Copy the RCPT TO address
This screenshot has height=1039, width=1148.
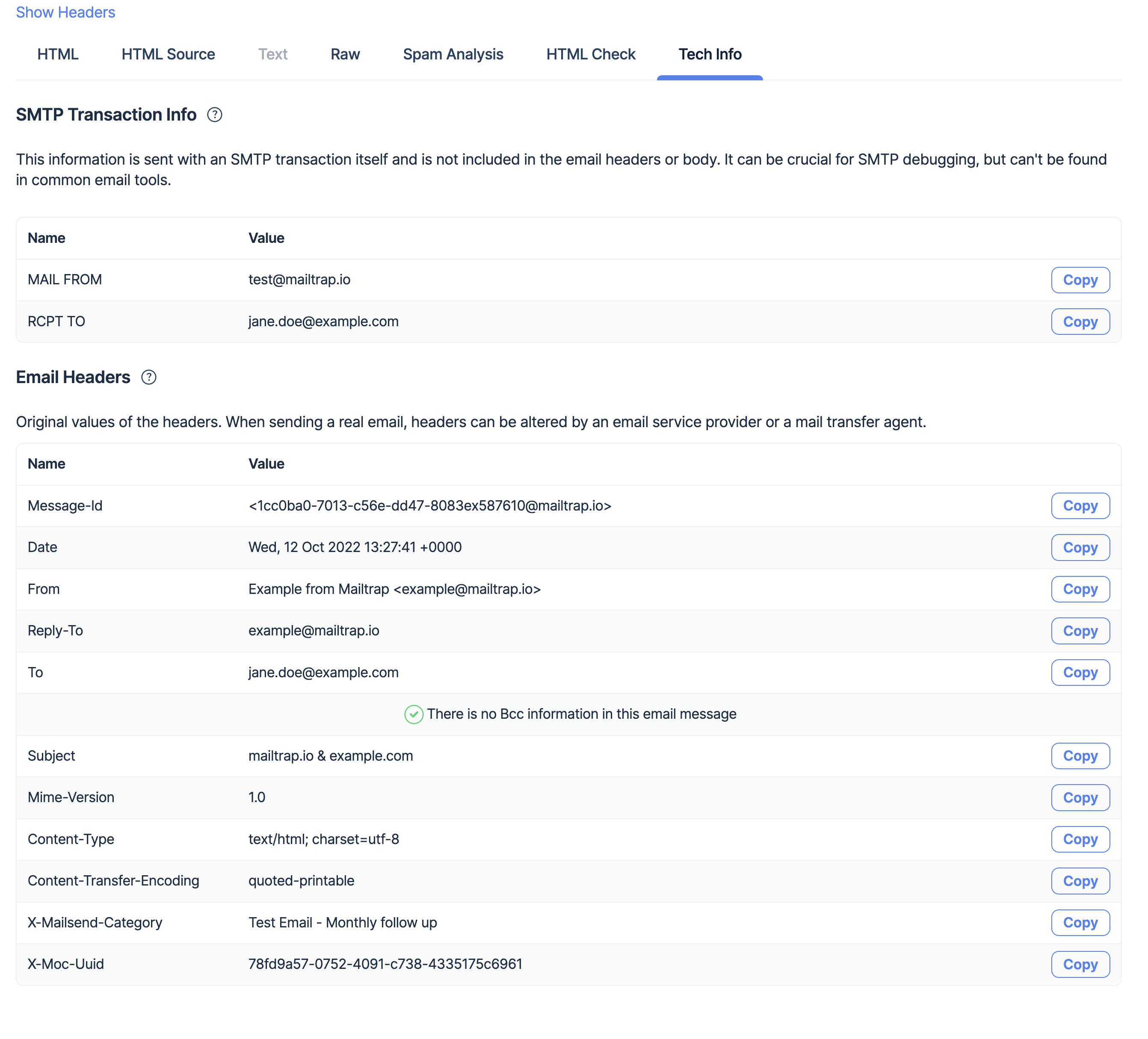tap(1080, 322)
